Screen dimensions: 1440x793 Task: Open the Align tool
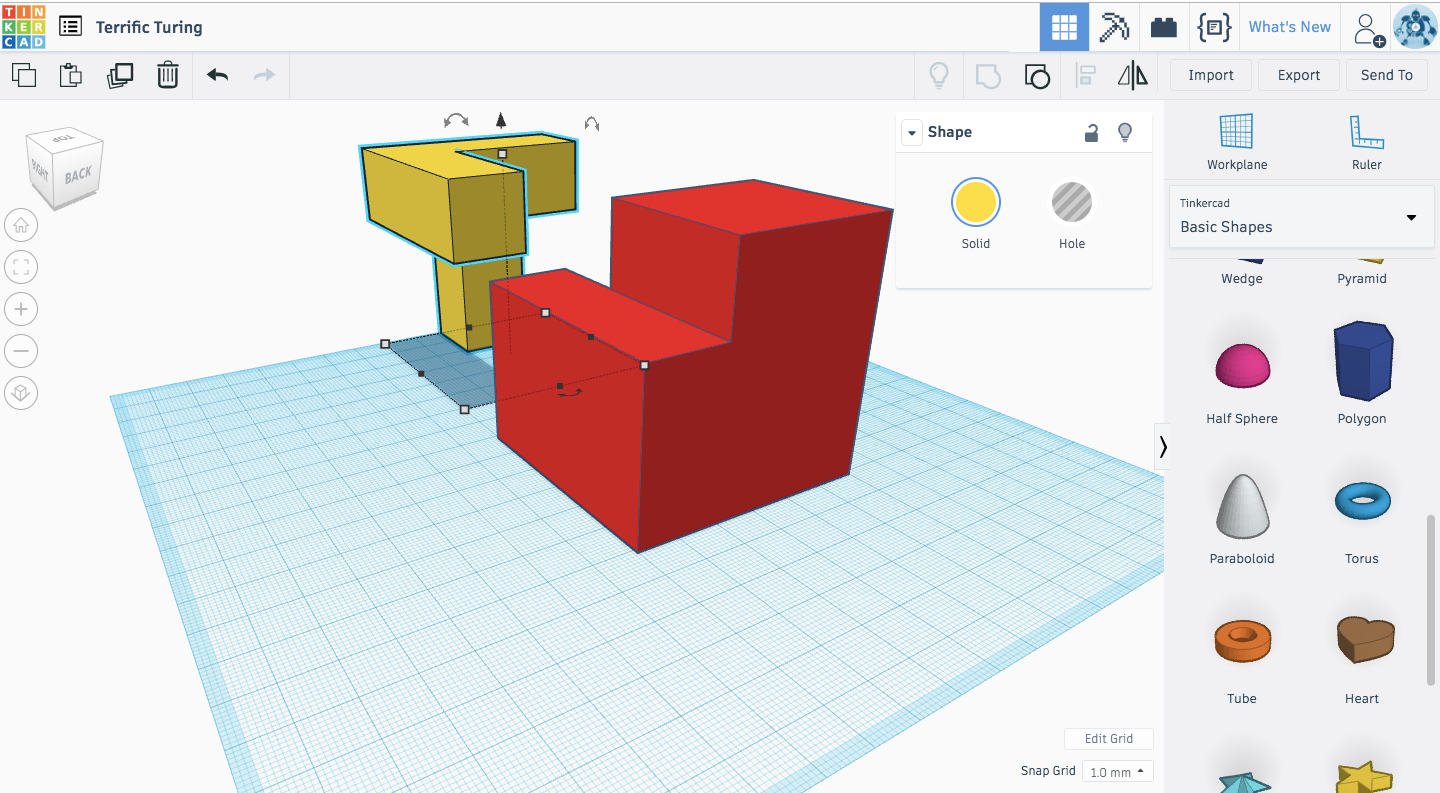coord(1085,75)
